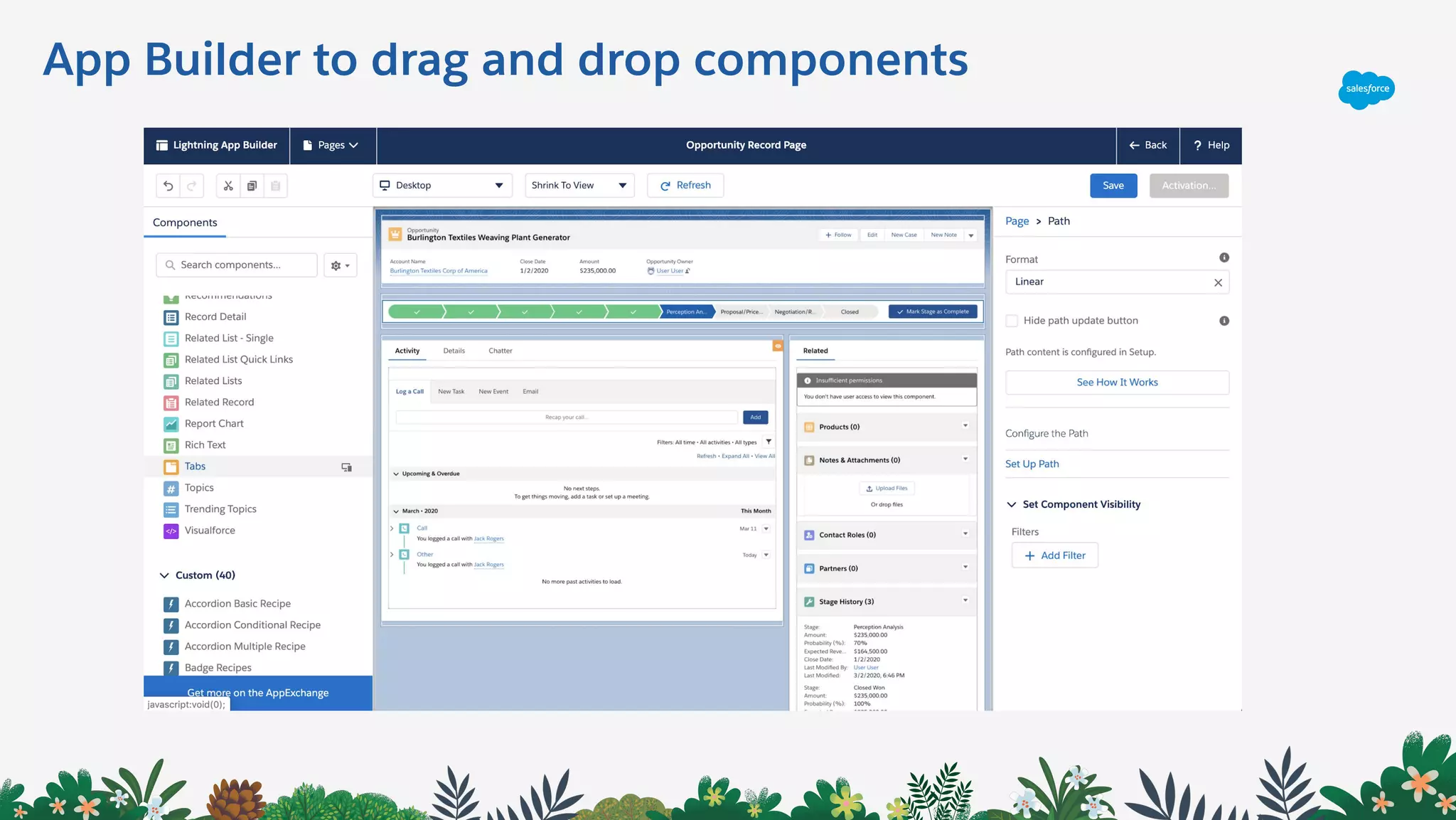This screenshot has width=1456, height=820.
Task: Click the undo arrow icon
Action: click(168, 186)
